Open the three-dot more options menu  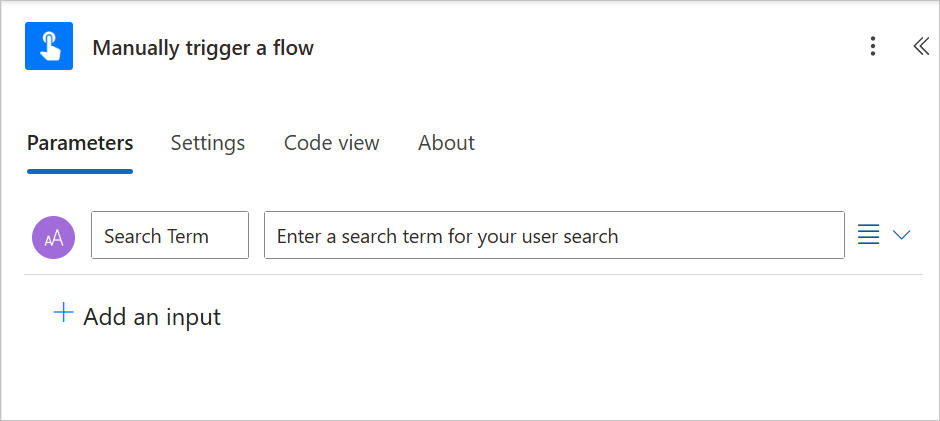[873, 46]
